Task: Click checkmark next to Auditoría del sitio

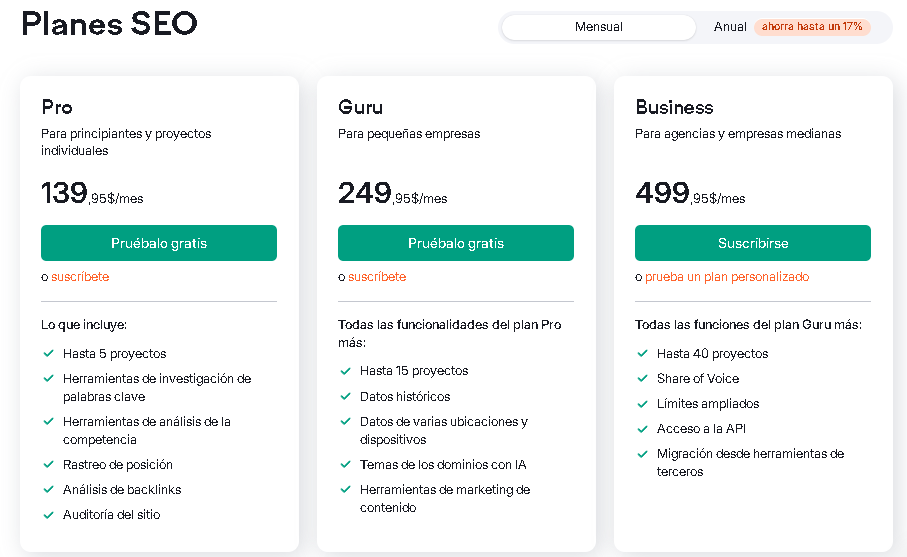Action: (49, 514)
